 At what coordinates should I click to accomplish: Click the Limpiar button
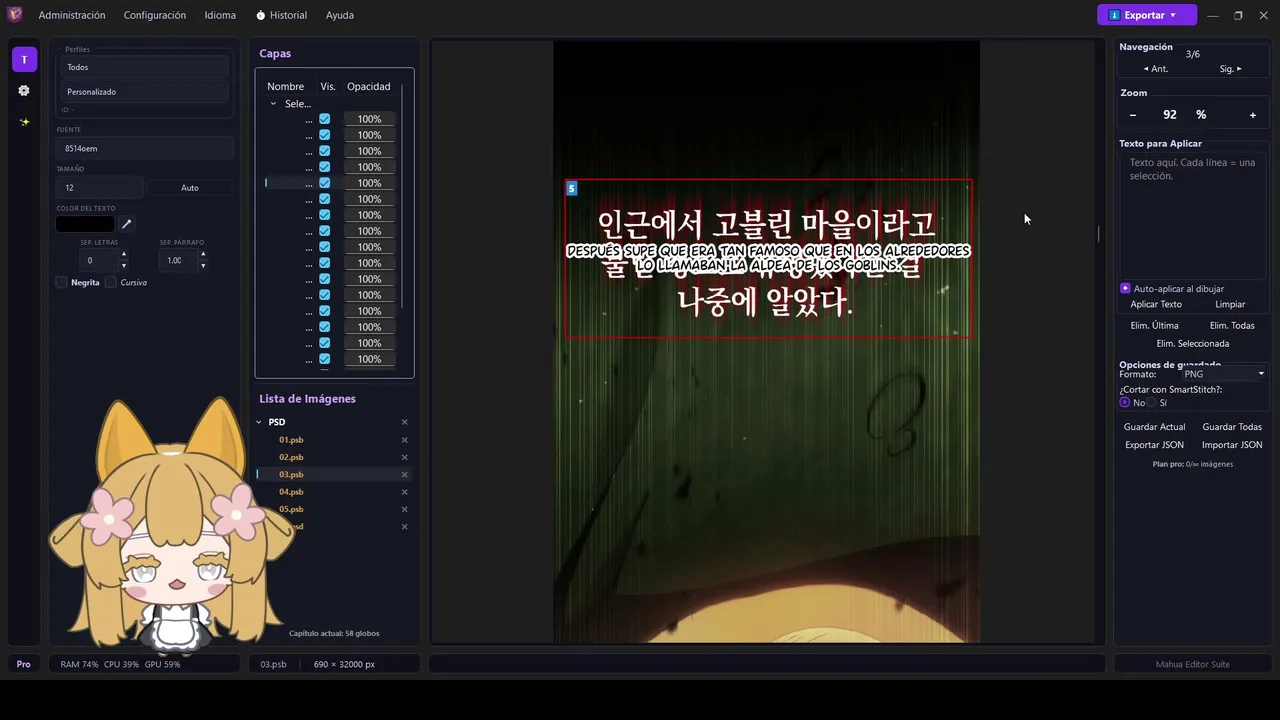click(1230, 304)
